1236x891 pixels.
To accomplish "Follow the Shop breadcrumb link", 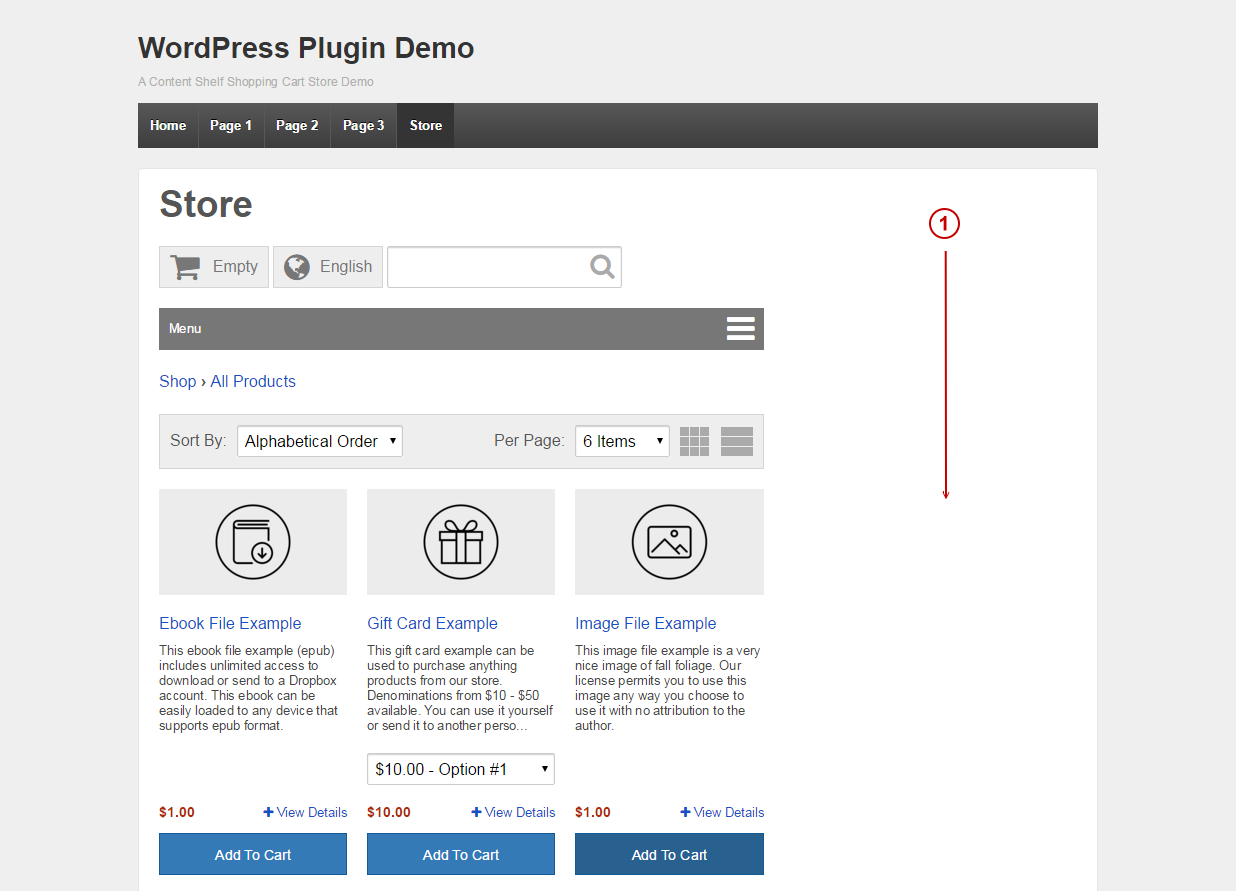I will 178,381.
